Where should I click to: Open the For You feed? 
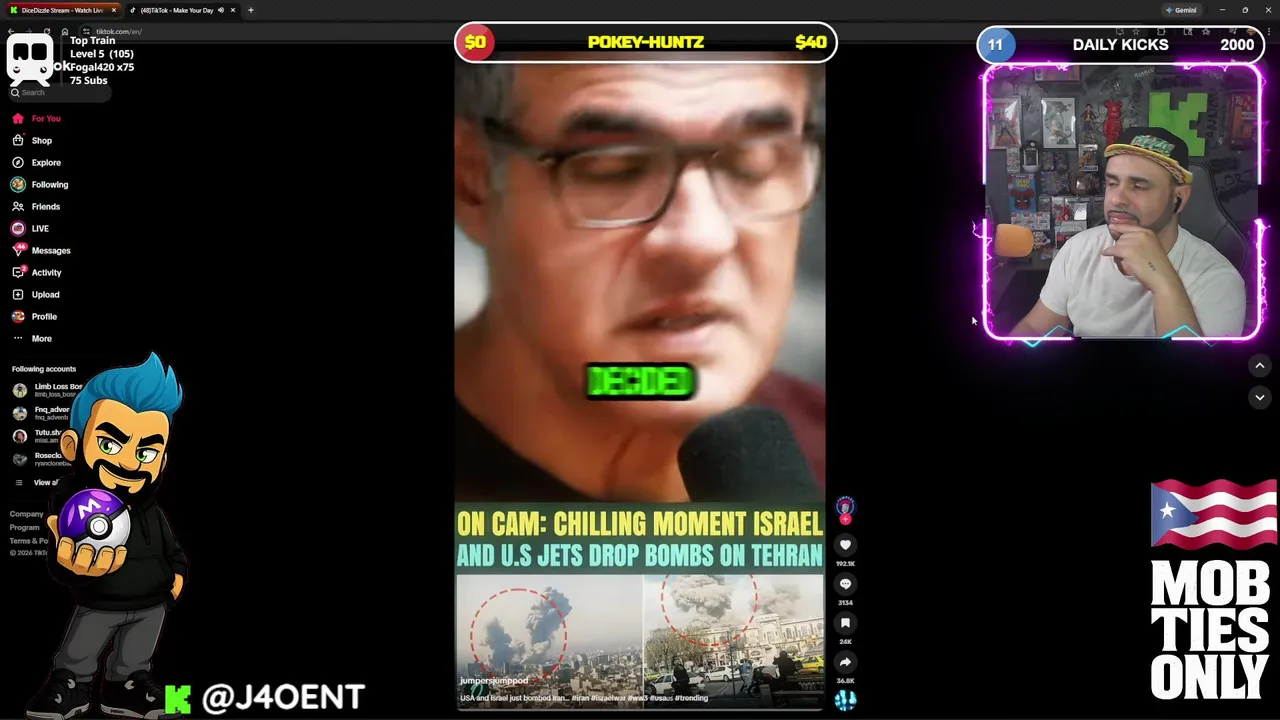click(37, 118)
